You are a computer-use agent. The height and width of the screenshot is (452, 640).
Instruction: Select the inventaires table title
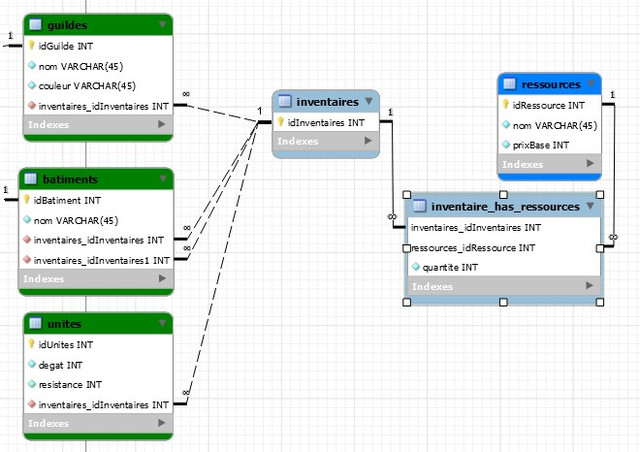[328, 101]
